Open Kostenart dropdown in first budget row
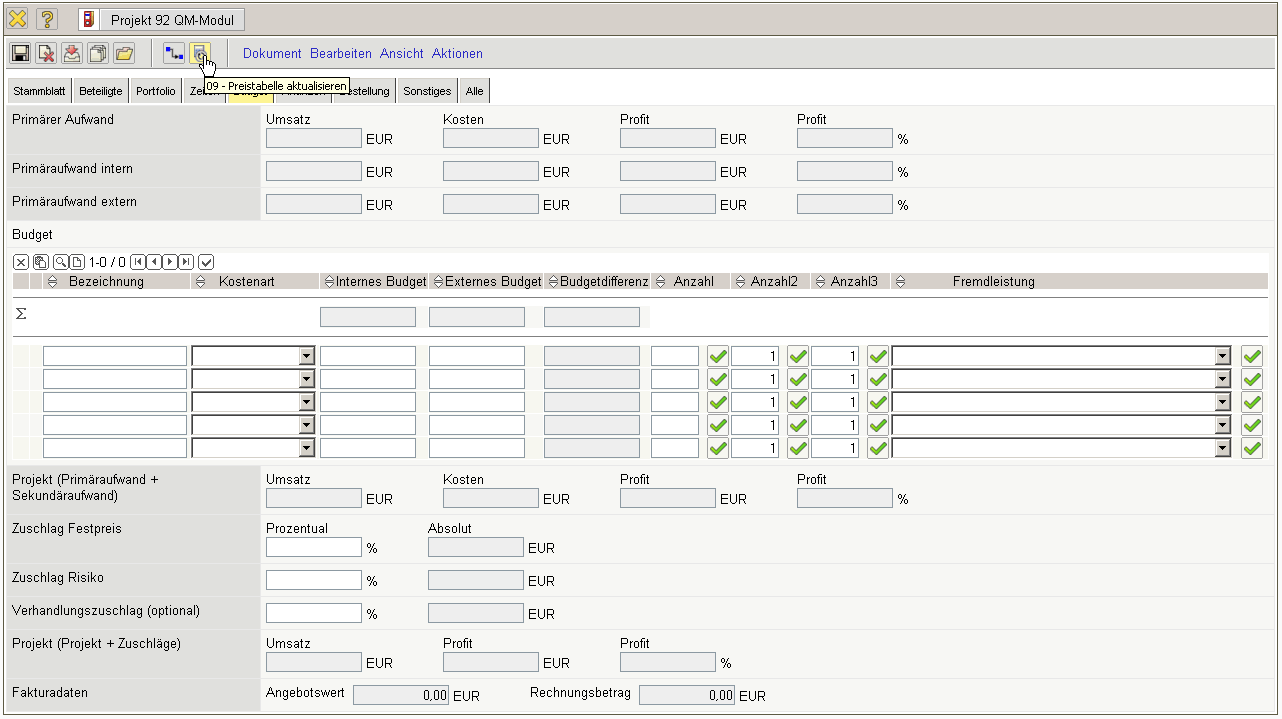This screenshot has width=1282, height=719. (x=305, y=356)
